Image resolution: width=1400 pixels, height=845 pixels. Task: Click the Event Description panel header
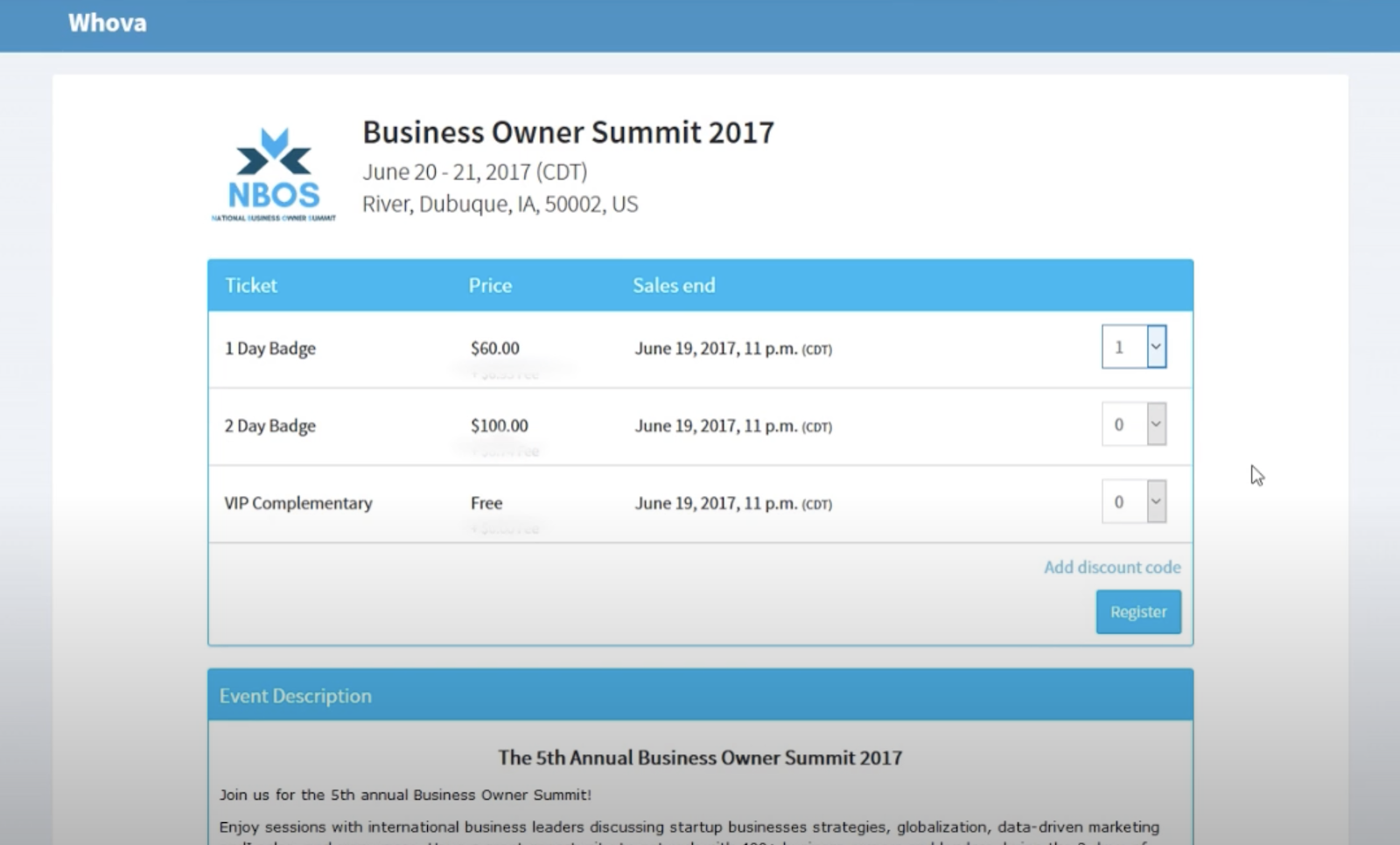point(296,695)
